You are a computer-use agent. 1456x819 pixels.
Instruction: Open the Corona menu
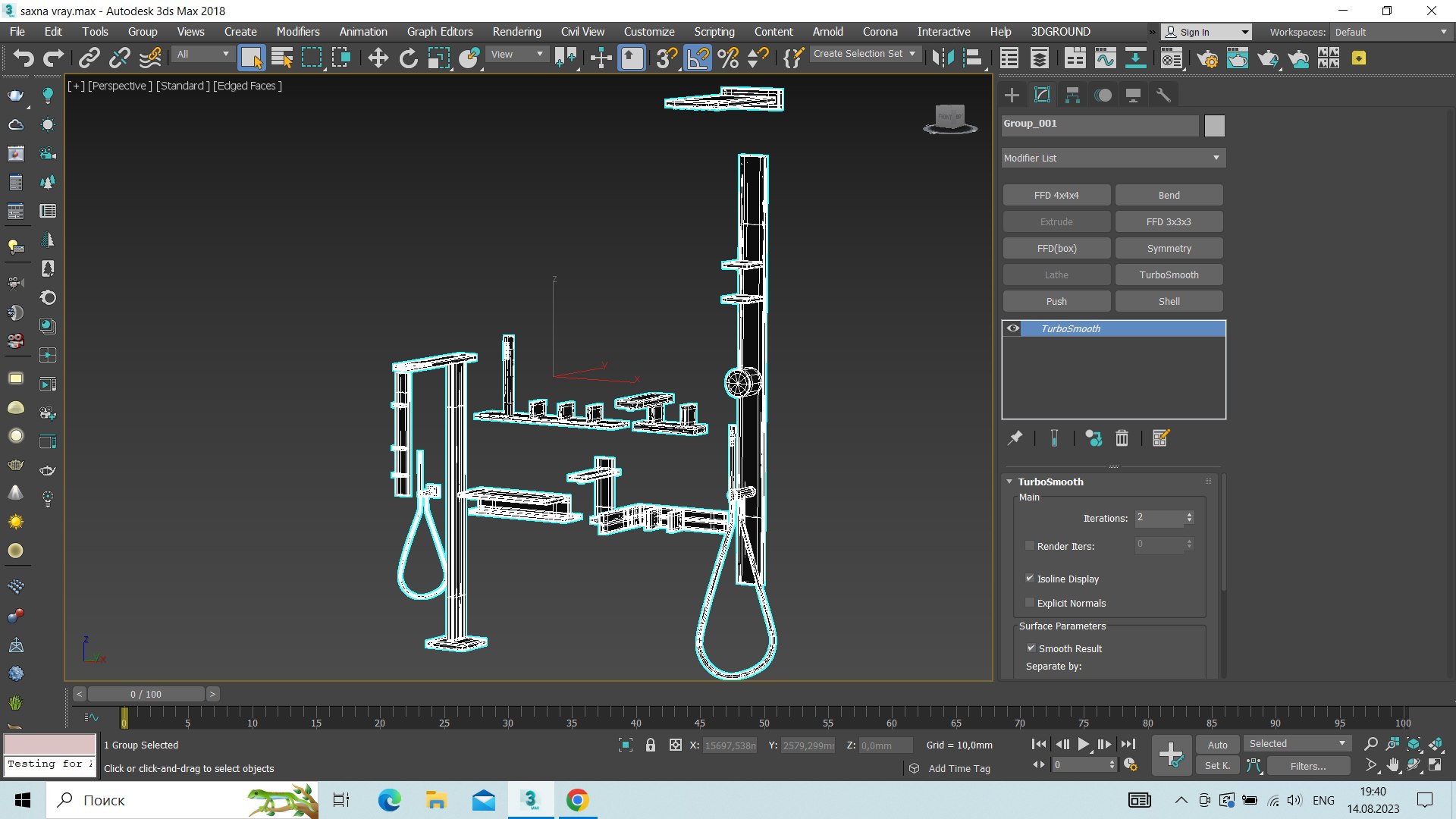(880, 32)
